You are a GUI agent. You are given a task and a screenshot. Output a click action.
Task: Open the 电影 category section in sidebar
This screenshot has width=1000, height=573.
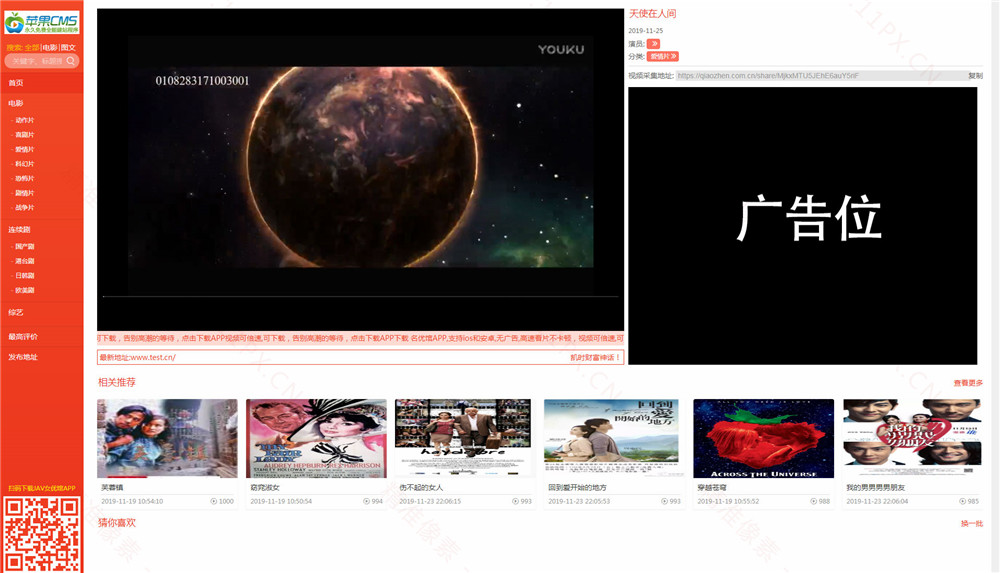(16, 103)
